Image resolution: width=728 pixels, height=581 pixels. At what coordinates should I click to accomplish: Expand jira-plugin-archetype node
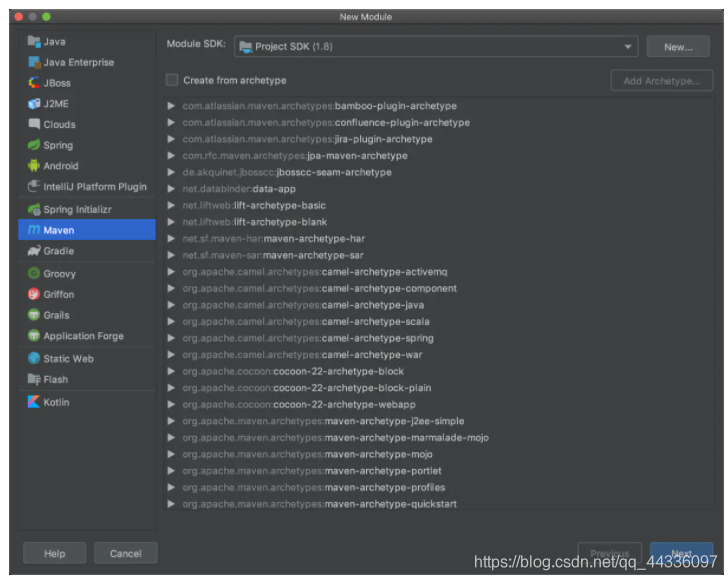[x=171, y=139]
